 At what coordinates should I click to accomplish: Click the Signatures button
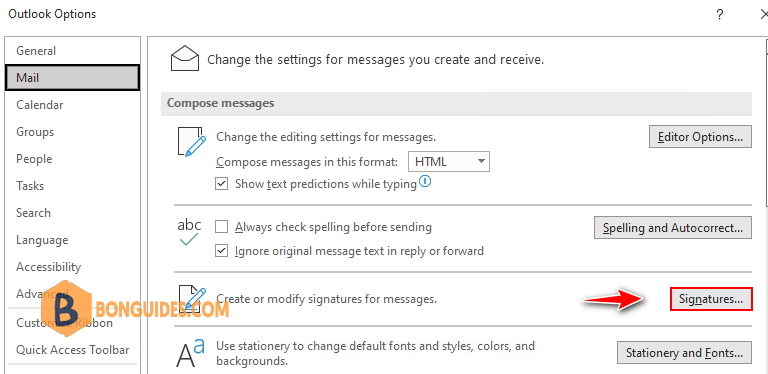711,299
